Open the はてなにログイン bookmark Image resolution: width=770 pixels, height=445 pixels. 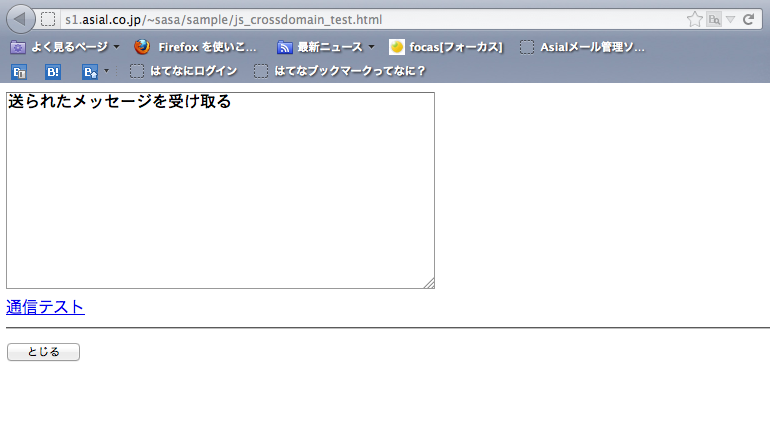(184, 71)
